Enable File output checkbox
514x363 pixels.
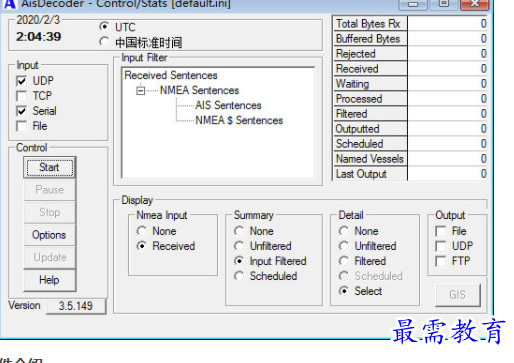point(441,231)
